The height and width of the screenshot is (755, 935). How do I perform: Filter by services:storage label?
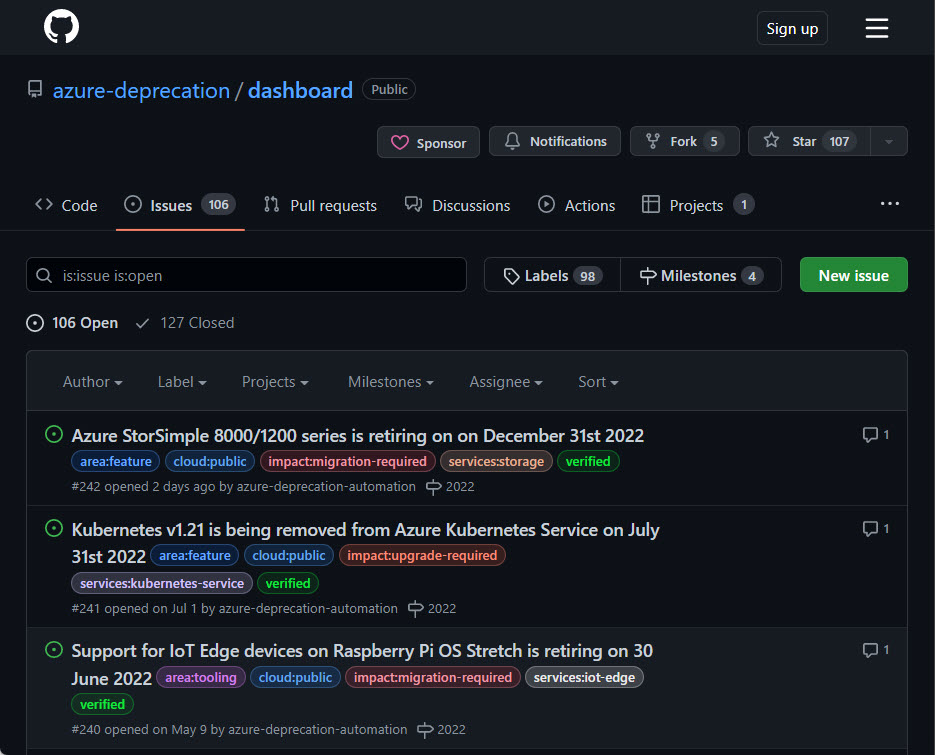point(496,462)
